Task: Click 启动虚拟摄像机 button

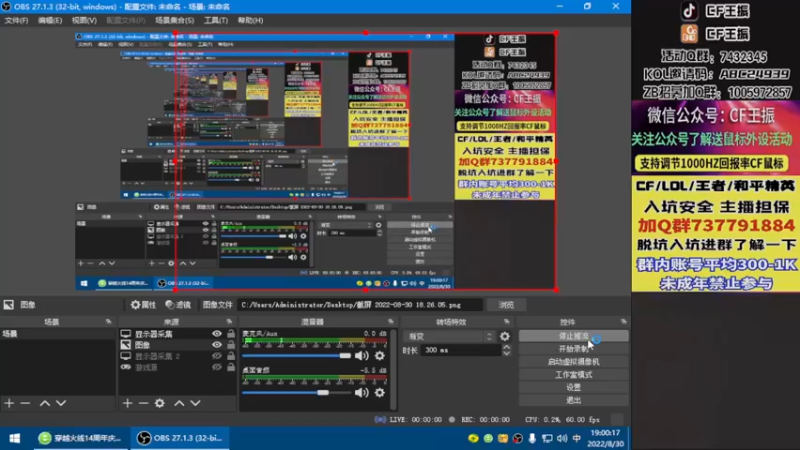Action: pyautogui.click(x=573, y=362)
